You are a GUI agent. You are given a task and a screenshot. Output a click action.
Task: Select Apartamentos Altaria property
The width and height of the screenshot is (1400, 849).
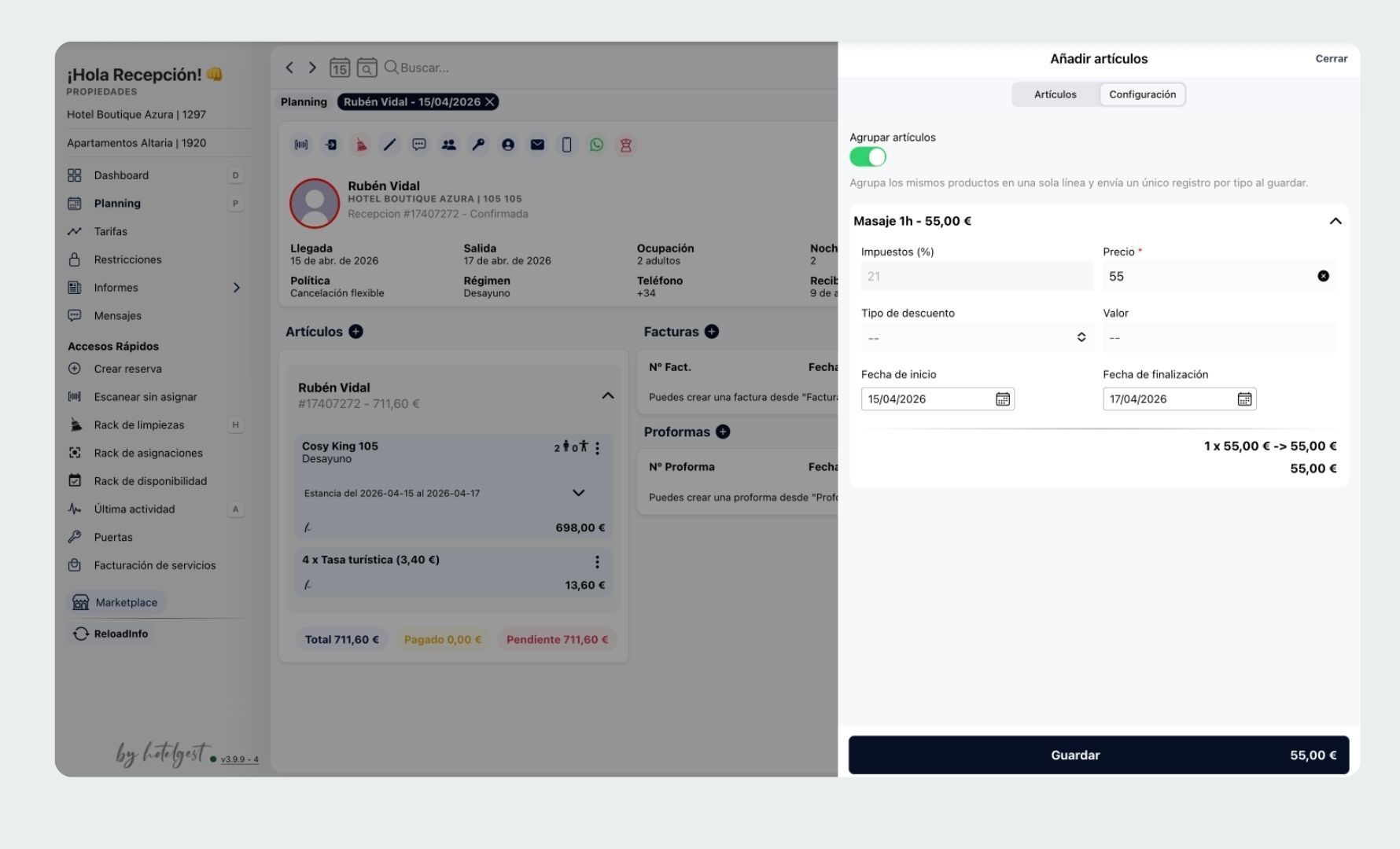point(137,143)
